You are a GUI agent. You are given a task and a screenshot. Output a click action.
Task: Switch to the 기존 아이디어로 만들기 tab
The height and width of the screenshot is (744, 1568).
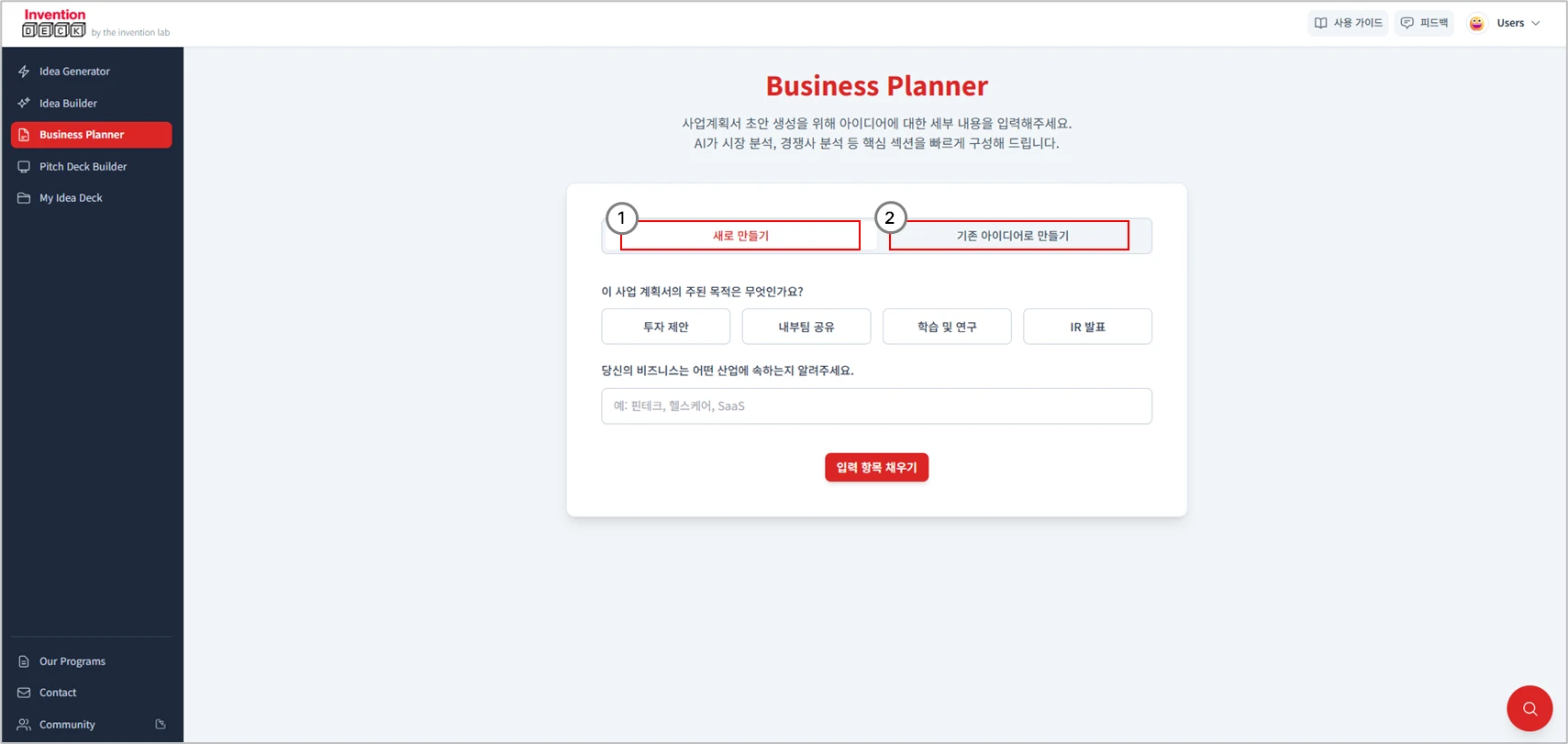[1012, 236]
